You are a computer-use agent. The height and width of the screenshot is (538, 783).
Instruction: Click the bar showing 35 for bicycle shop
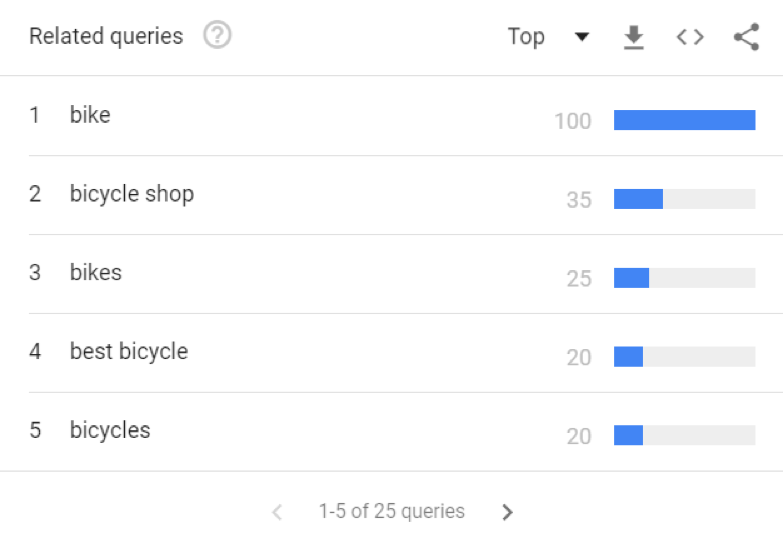684,199
